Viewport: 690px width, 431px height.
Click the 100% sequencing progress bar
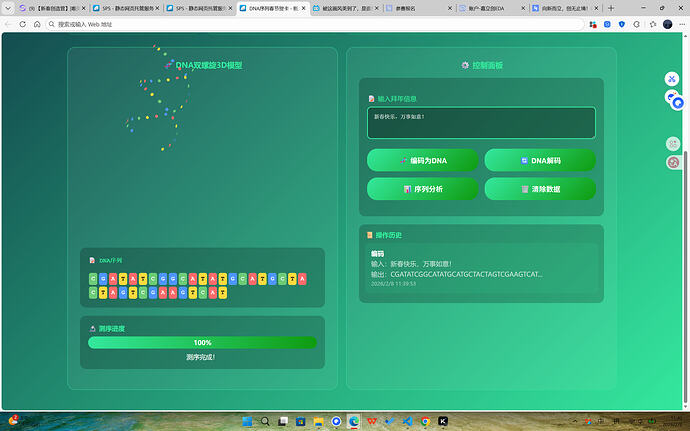point(202,343)
